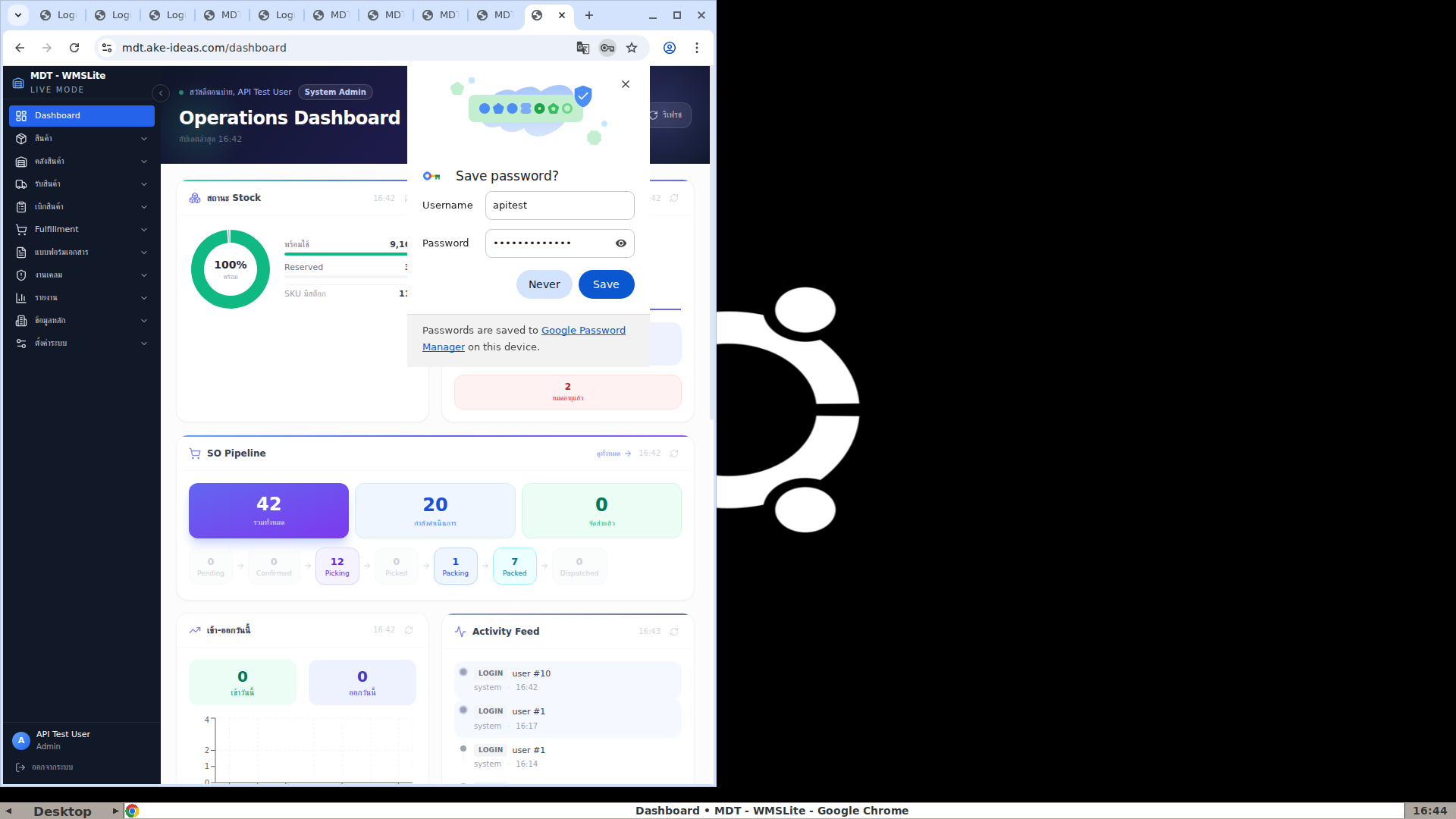This screenshot has height=819, width=1456.
Task: Click the System Admin badge
Action: [335, 93]
